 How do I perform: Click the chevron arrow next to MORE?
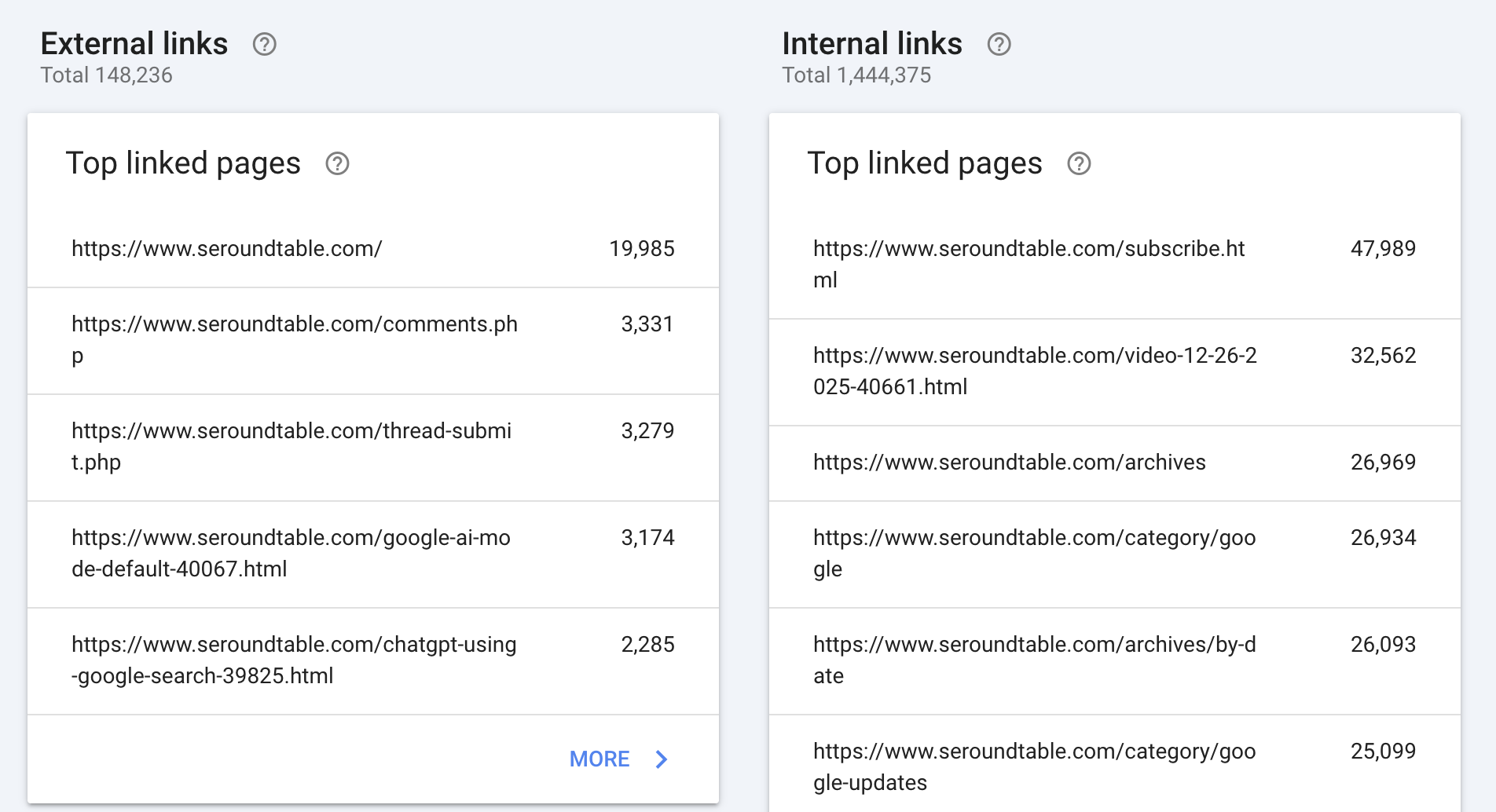662,759
